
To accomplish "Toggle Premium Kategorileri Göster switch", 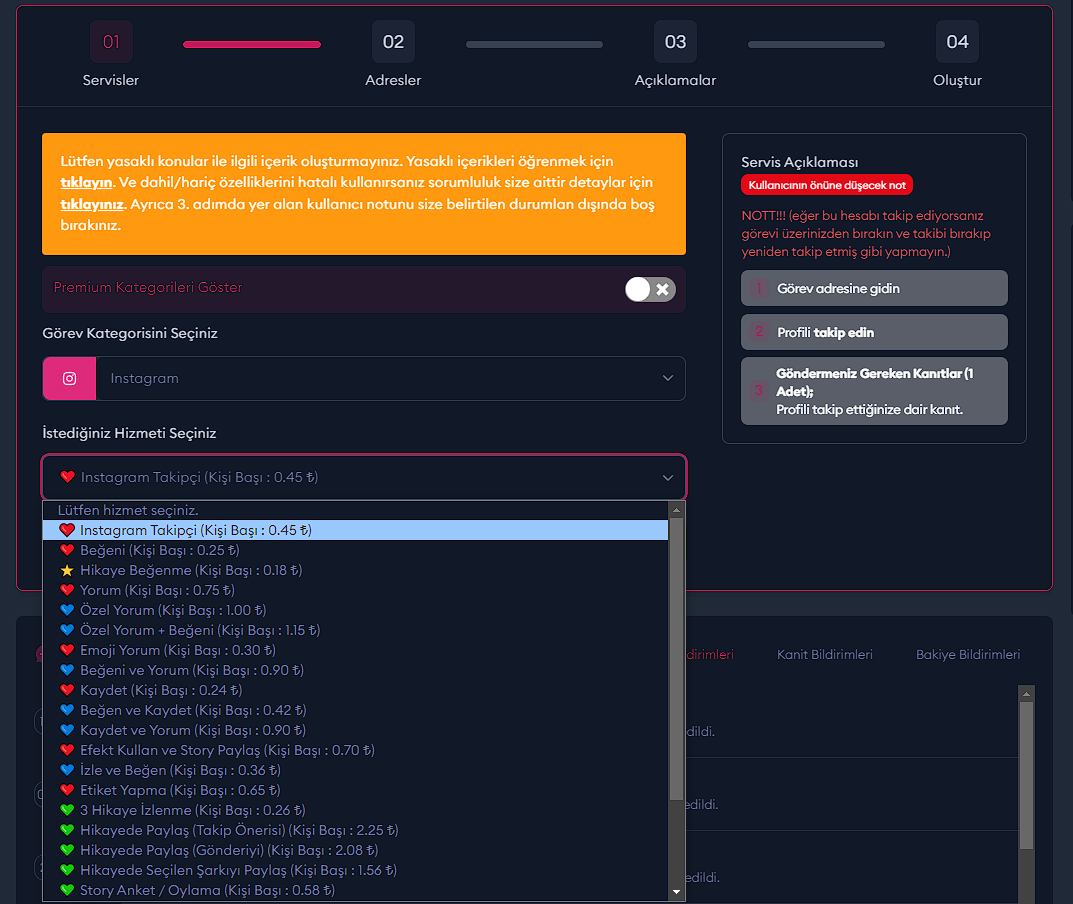I will [x=650, y=289].
